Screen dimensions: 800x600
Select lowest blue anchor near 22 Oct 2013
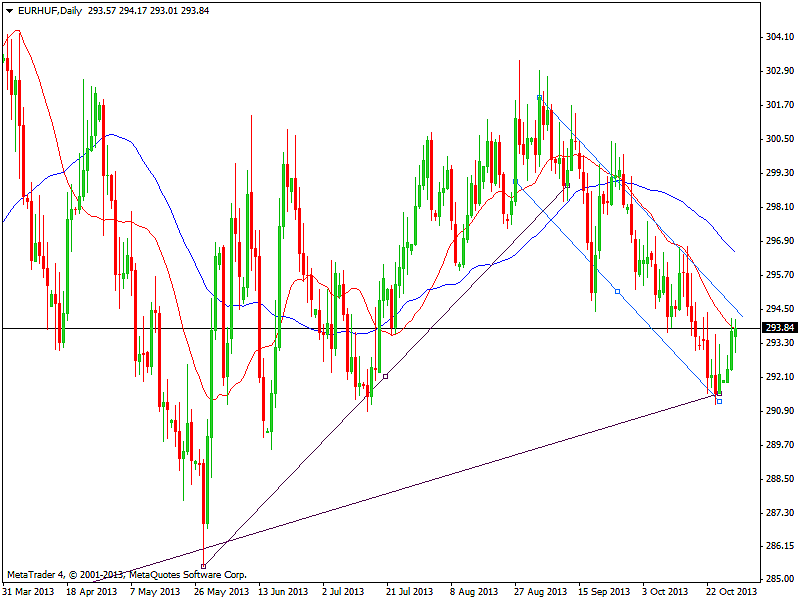point(718,401)
